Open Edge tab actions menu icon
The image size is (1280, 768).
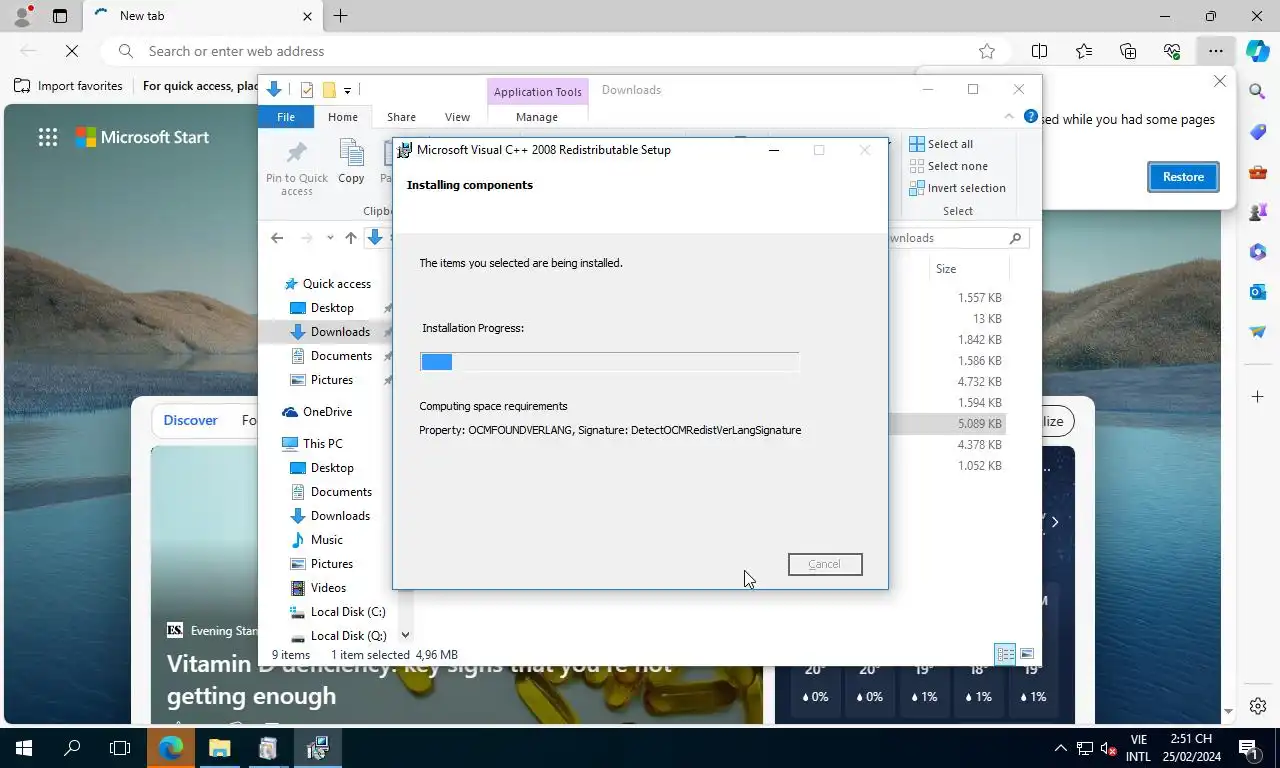(x=60, y=16)
